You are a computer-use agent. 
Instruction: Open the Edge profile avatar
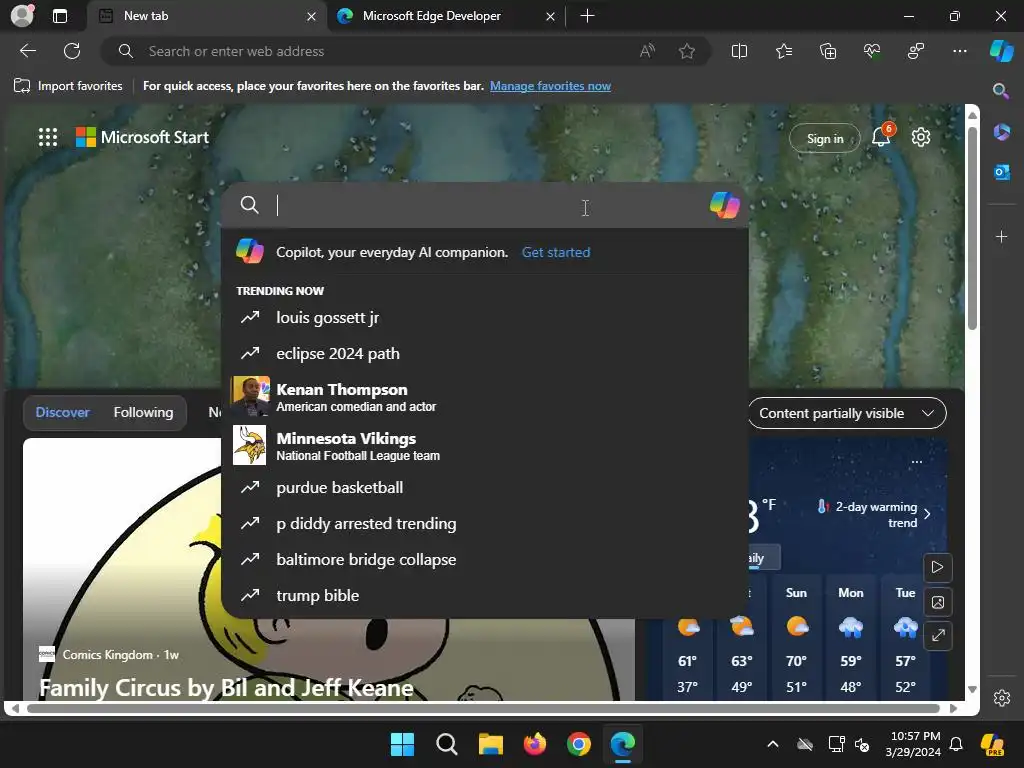22,16
